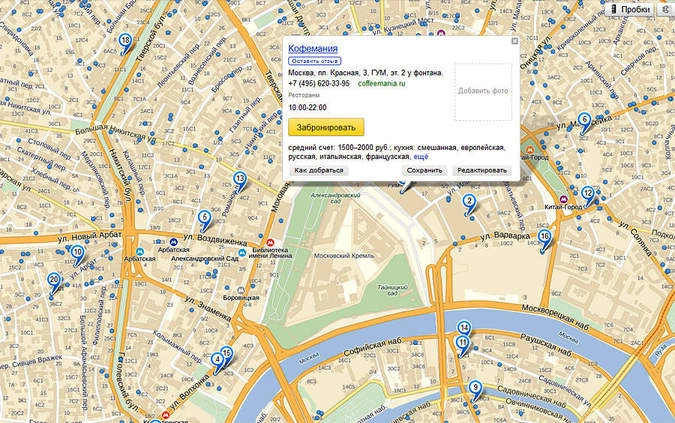Click the purple Китай-Город metro icon
Image resolution: width=675 pixels, height=423 pixels.
pyautogui.click(x=564, y=199)
